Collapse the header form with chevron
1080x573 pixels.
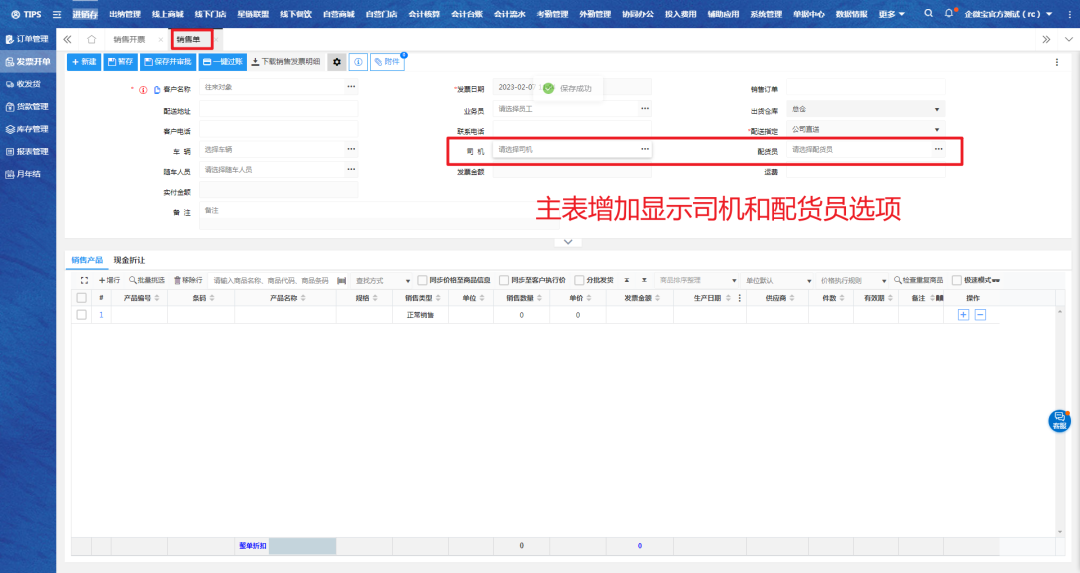(567, 242)
